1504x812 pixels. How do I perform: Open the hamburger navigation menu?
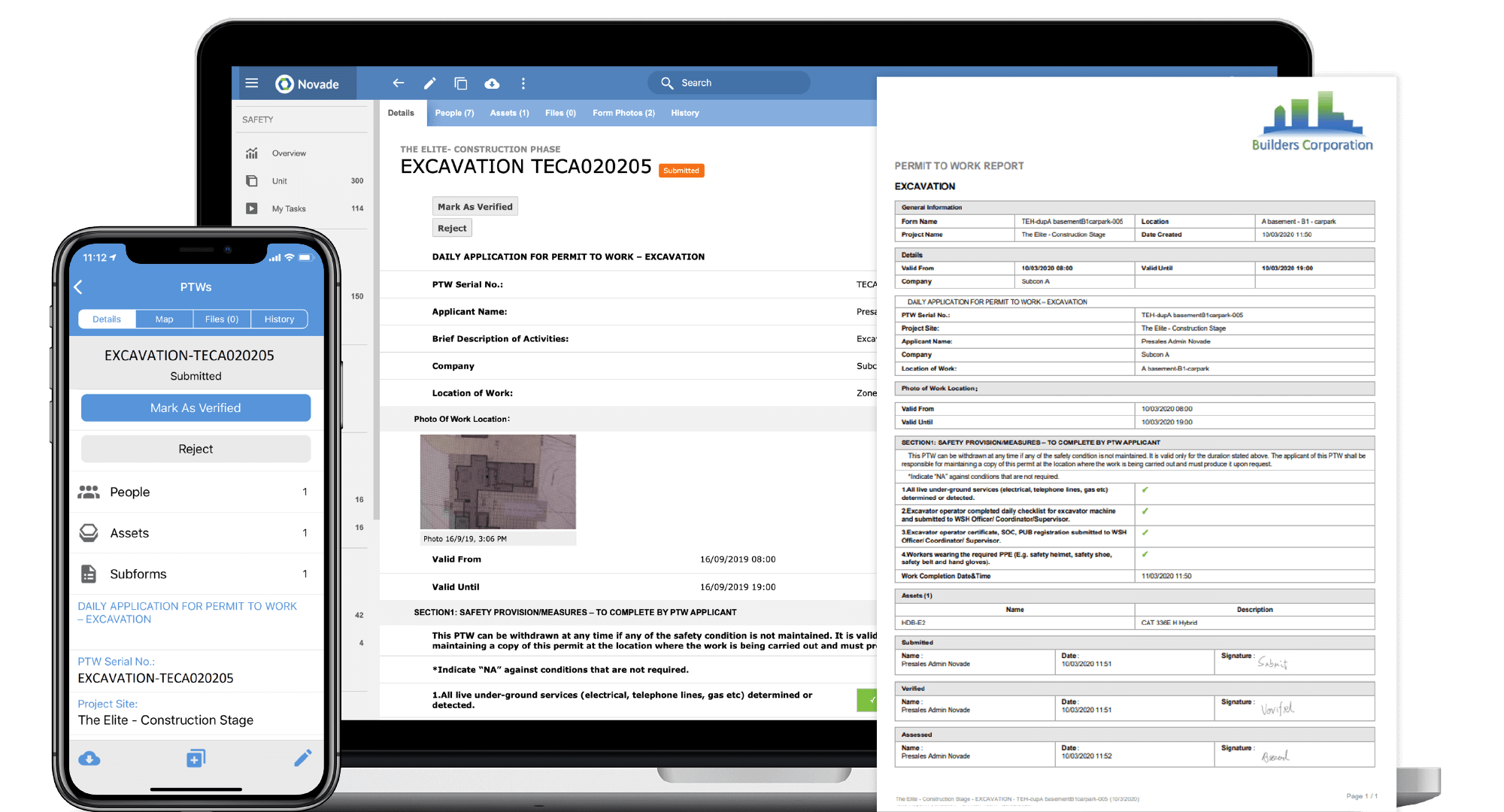coord(252,83)
